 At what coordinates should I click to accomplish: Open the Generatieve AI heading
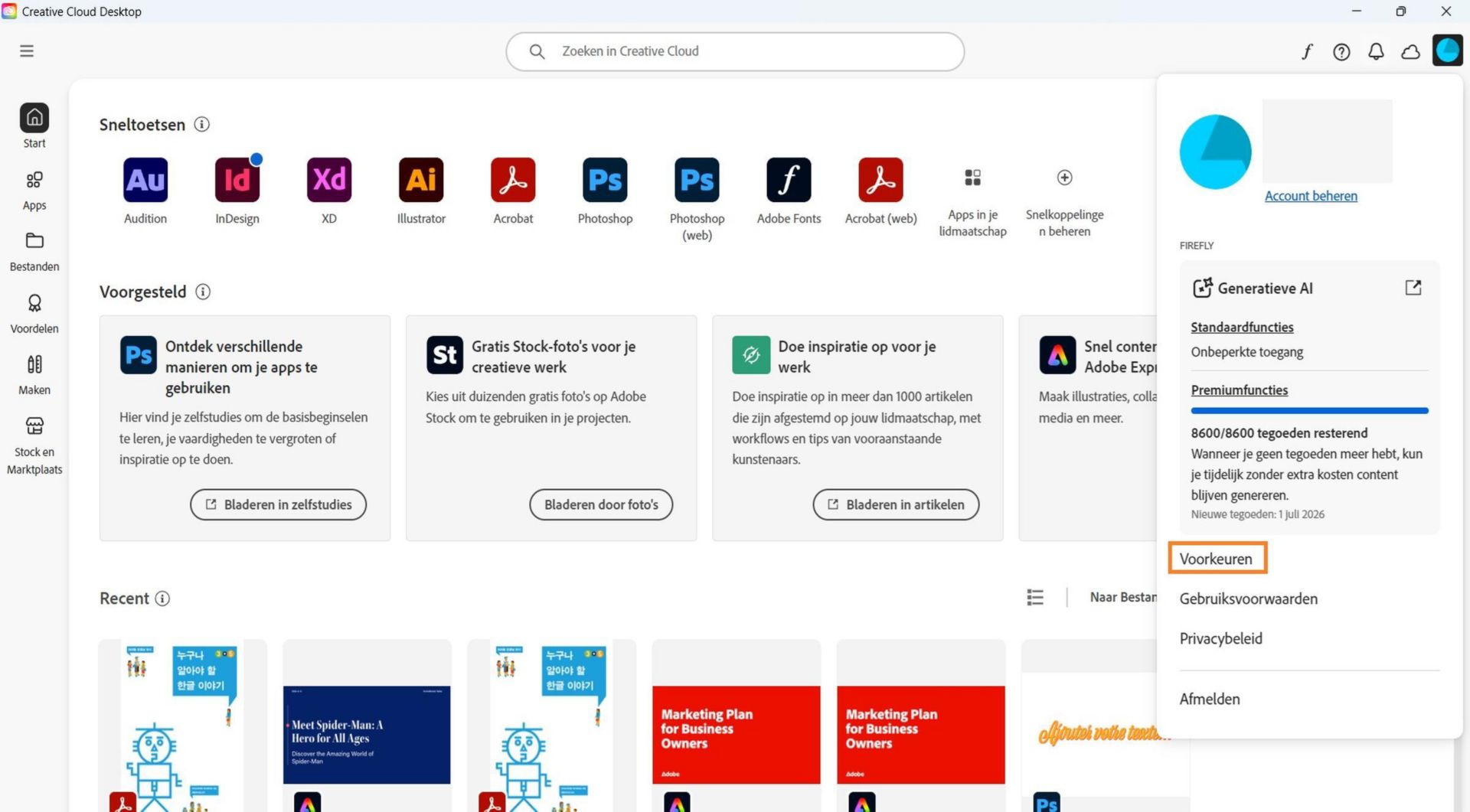[x=1265, y=289]
